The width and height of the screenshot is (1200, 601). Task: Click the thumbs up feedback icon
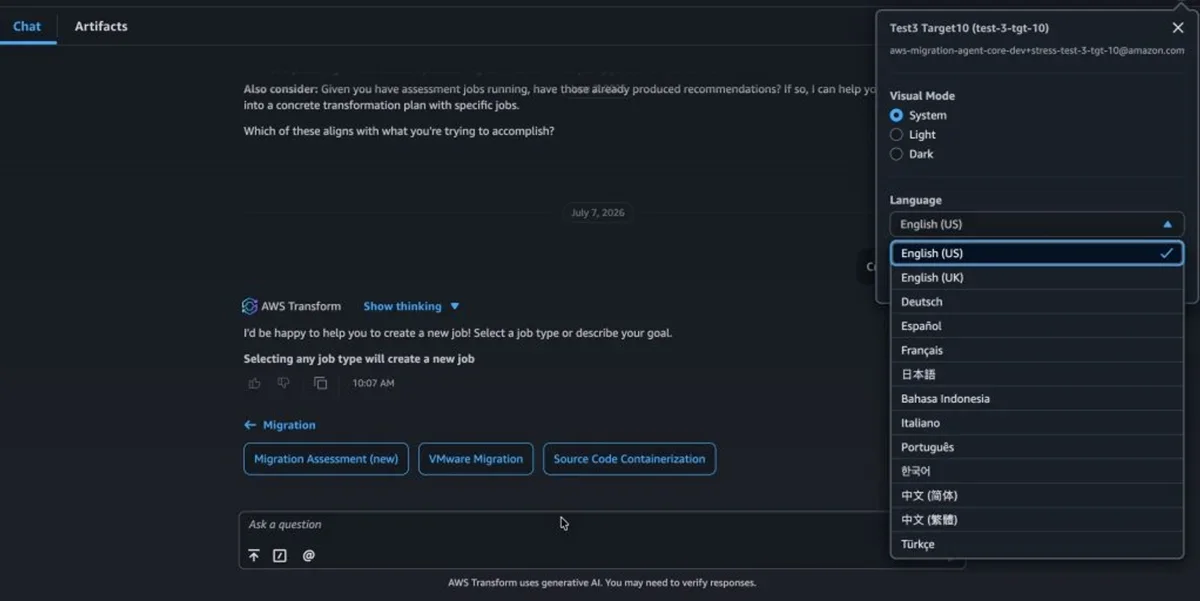tap(254, 383)
